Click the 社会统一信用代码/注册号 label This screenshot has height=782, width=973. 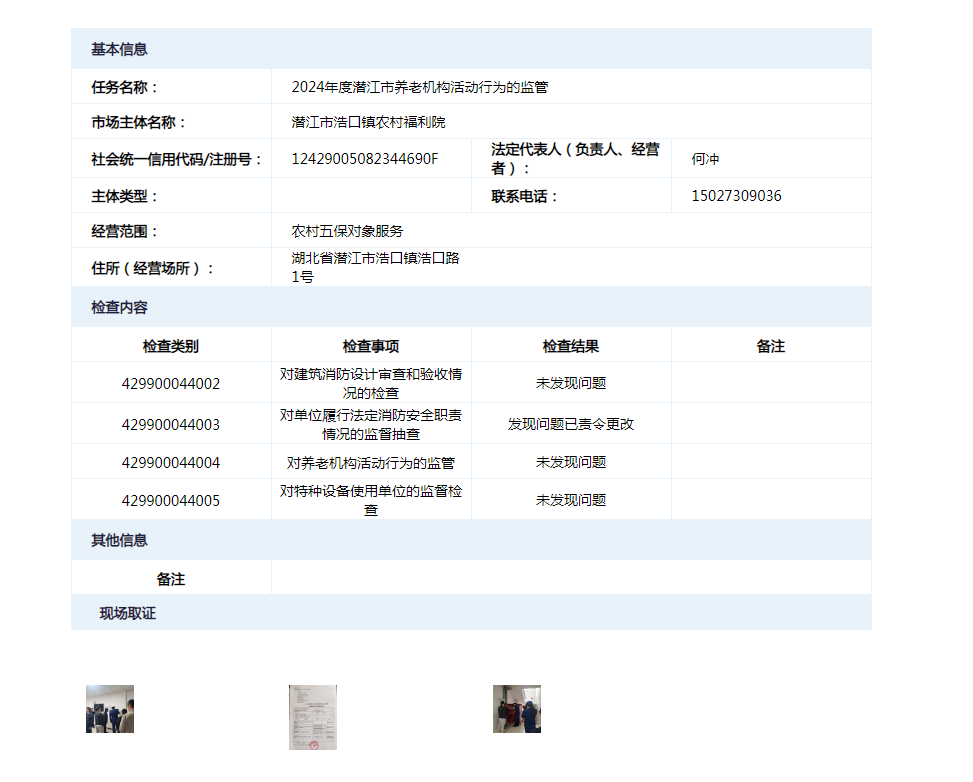coord(177,160)
